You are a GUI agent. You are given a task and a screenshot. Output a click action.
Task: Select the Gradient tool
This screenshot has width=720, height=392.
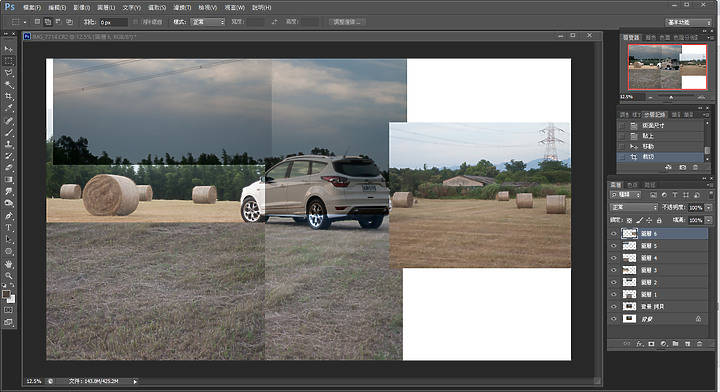tap(9, 180)
